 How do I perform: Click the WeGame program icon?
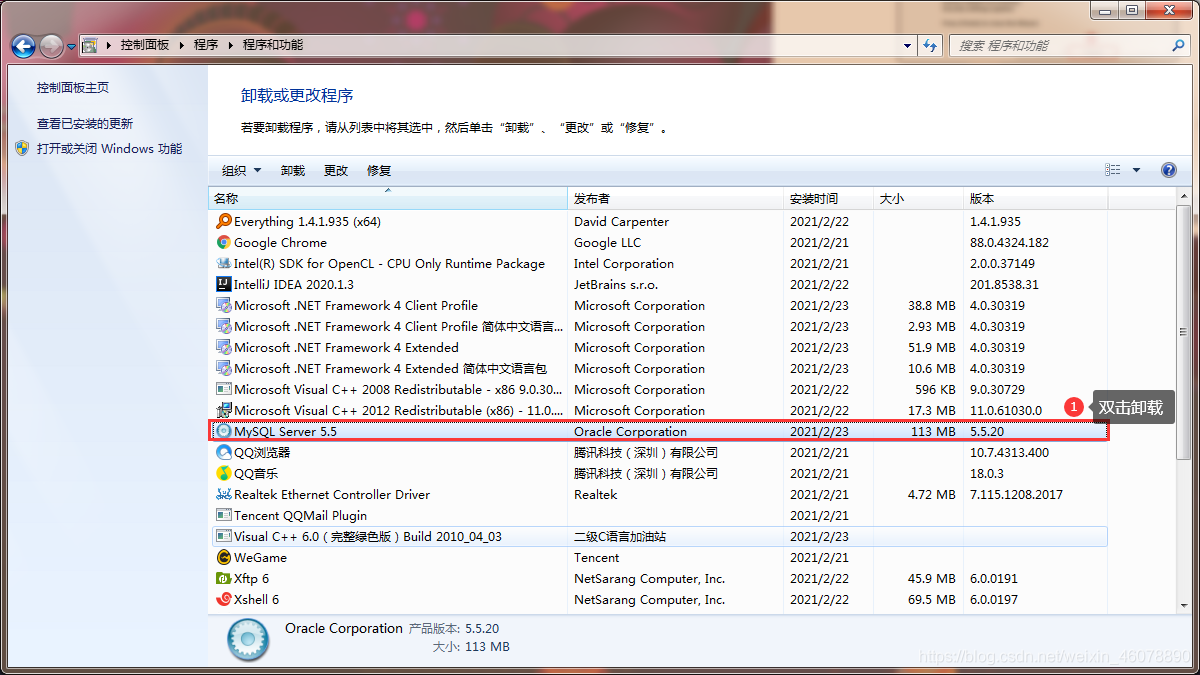[x=224, y=558]
